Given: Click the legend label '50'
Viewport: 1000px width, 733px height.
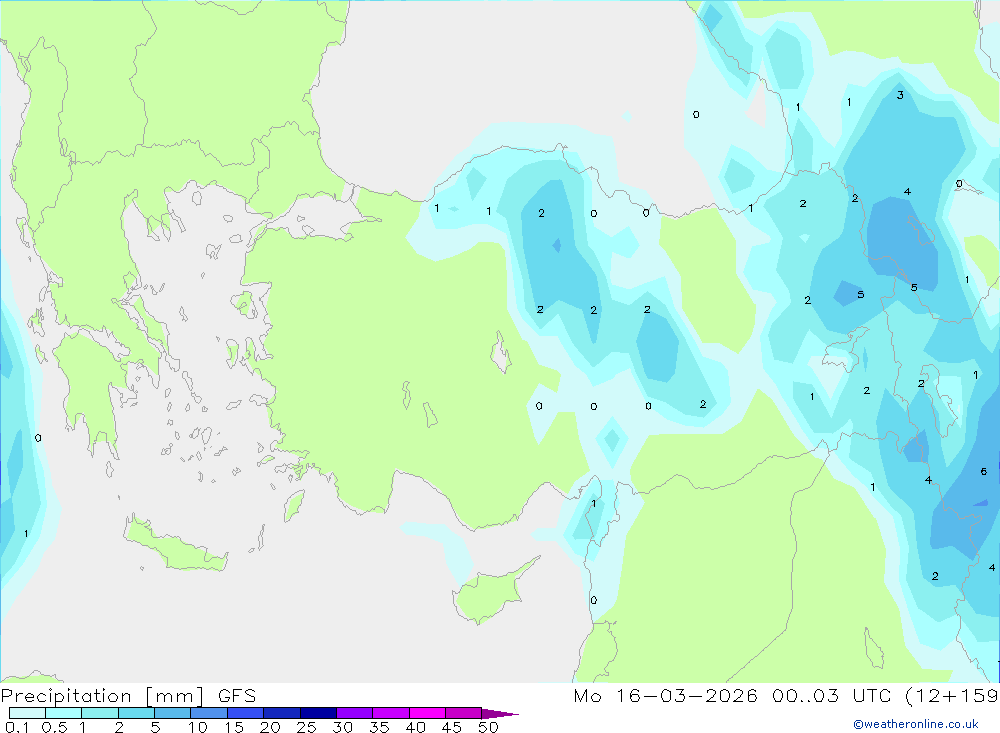Looking at the screenshot, I should point(488,727).
